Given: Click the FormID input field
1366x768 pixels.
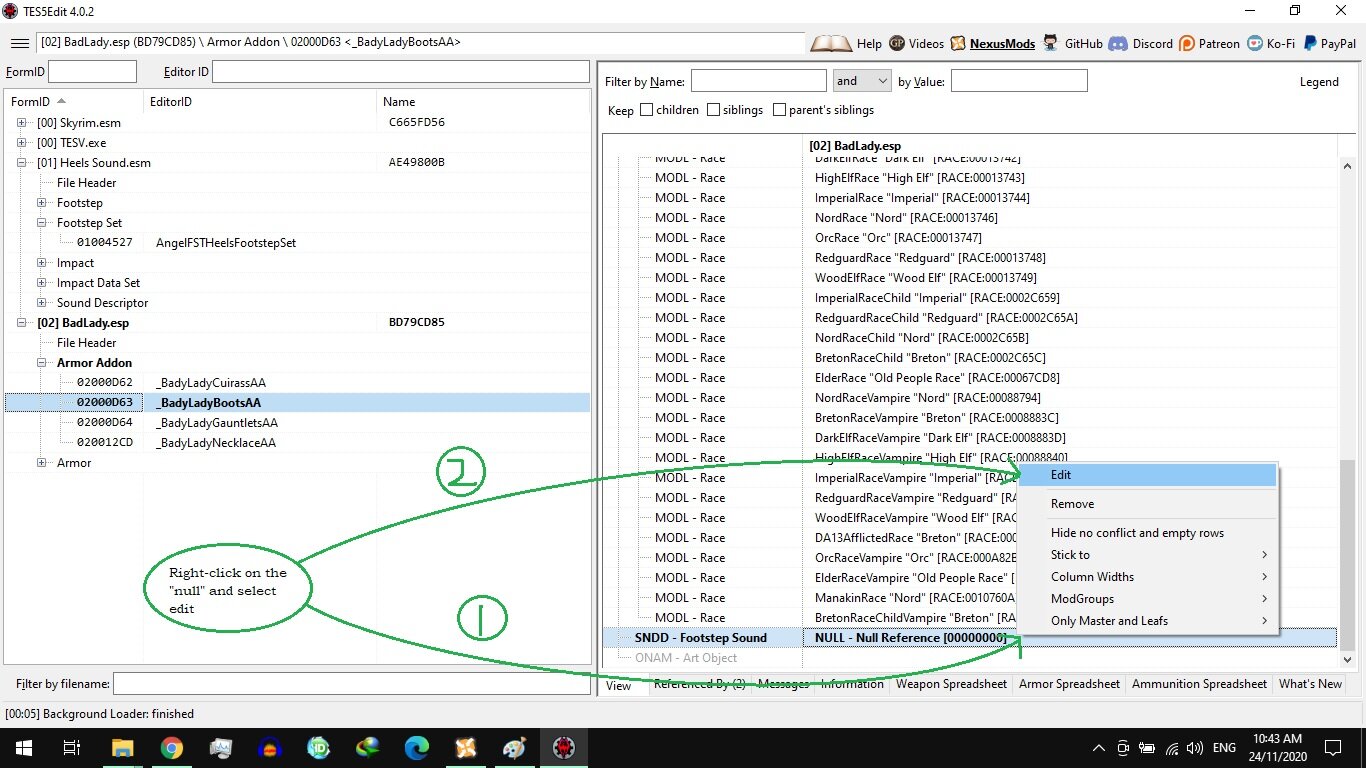Looking at the screenshot, I should coord(92,71).
